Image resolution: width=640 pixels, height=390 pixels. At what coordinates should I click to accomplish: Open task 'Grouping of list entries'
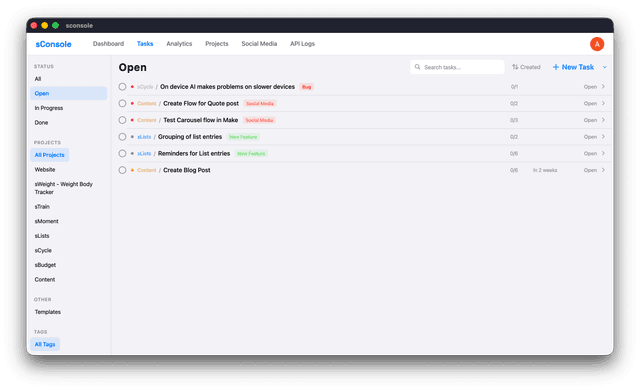pos(190,137)
